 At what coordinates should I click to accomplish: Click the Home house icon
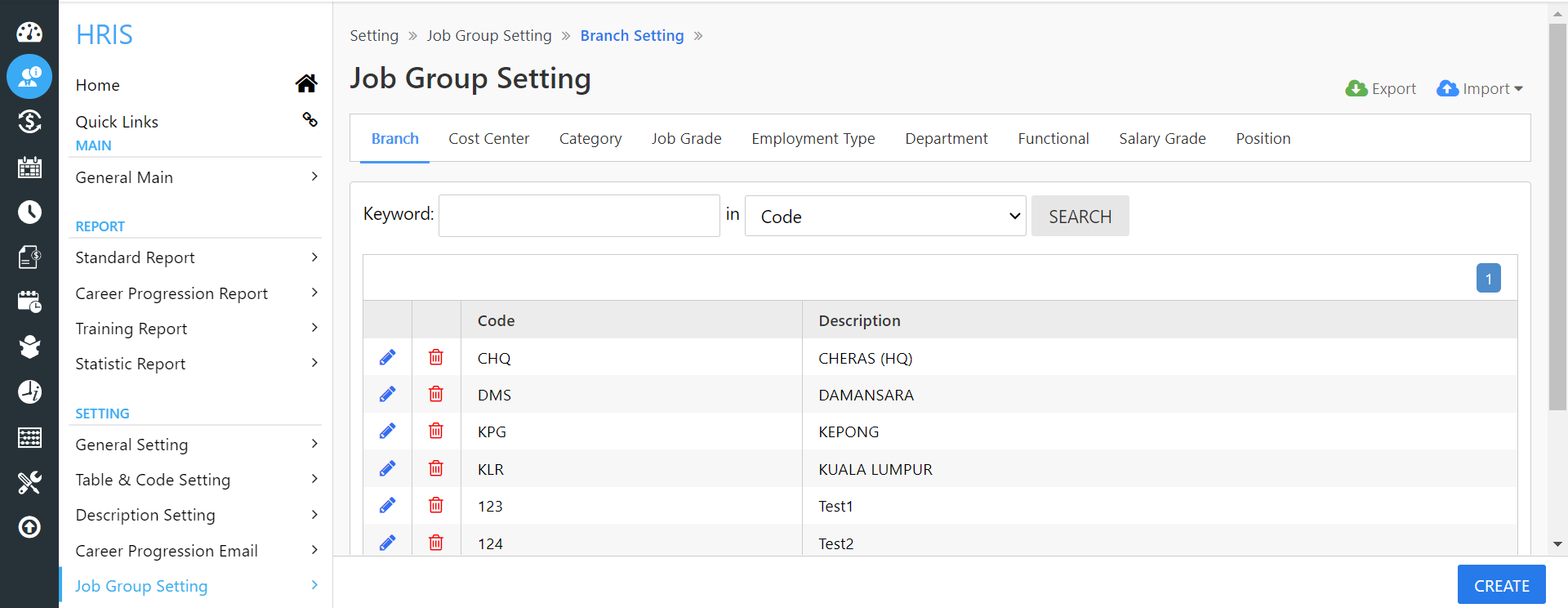pyautogui.click(x=306, y=83)
